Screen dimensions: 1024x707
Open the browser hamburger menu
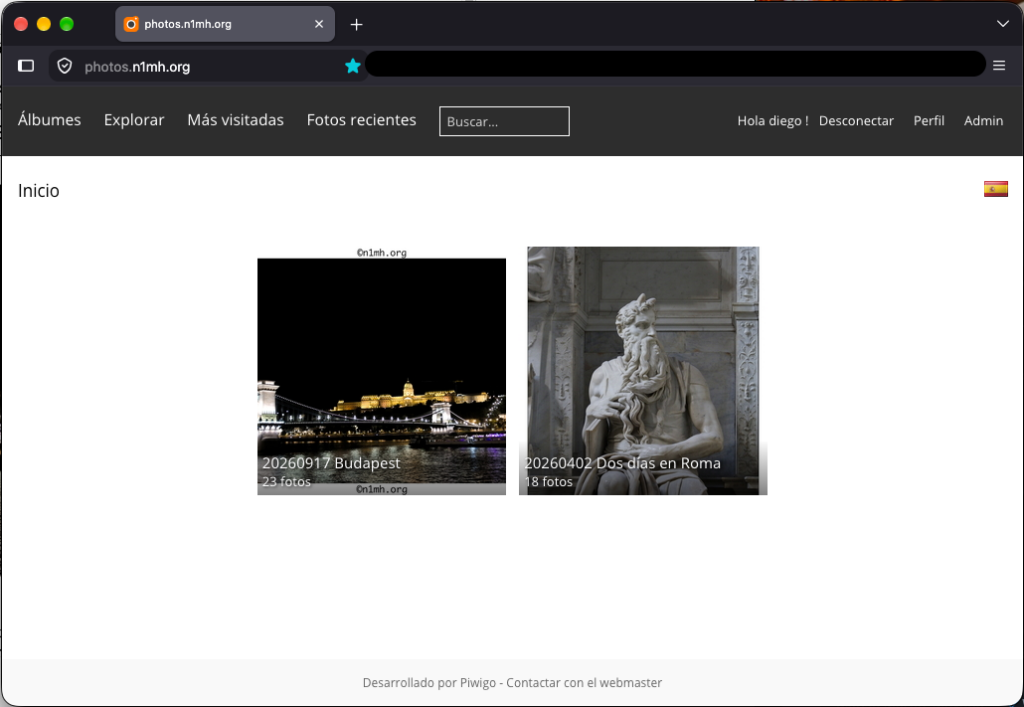pos(999,65)
